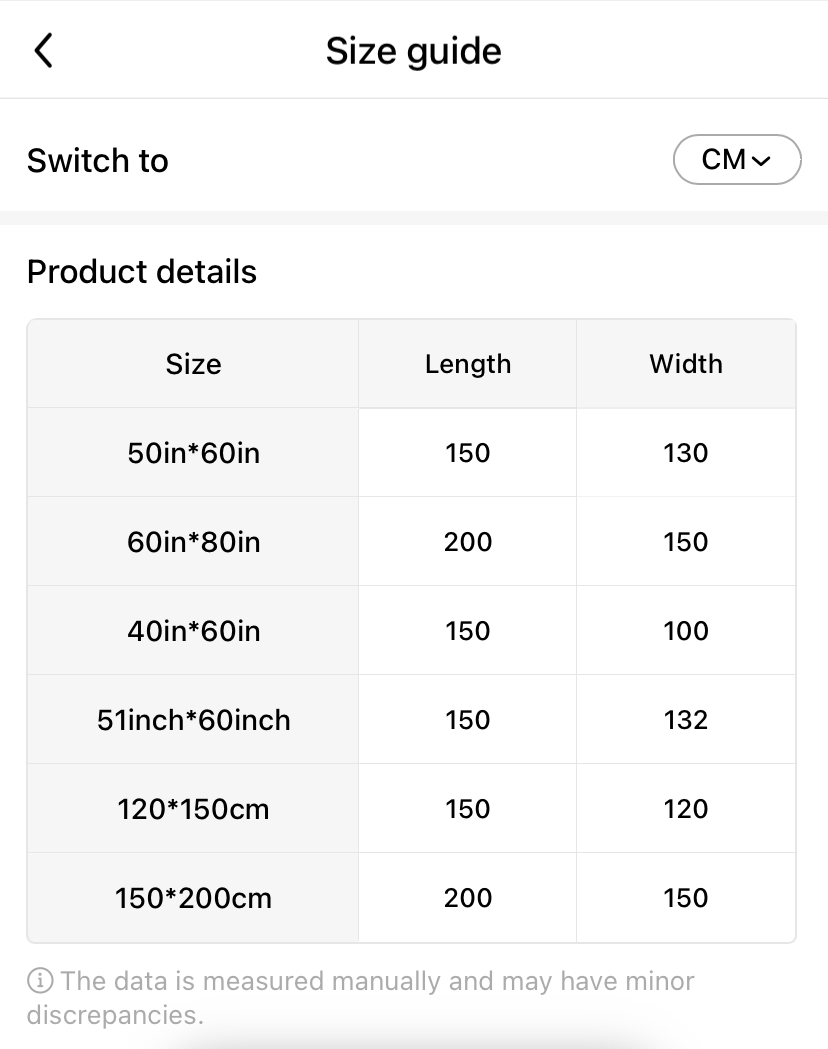The width and height of the screenshot is (828, 1049).
Task: Tap the 40in*60in size row
Action: [193, 631]
